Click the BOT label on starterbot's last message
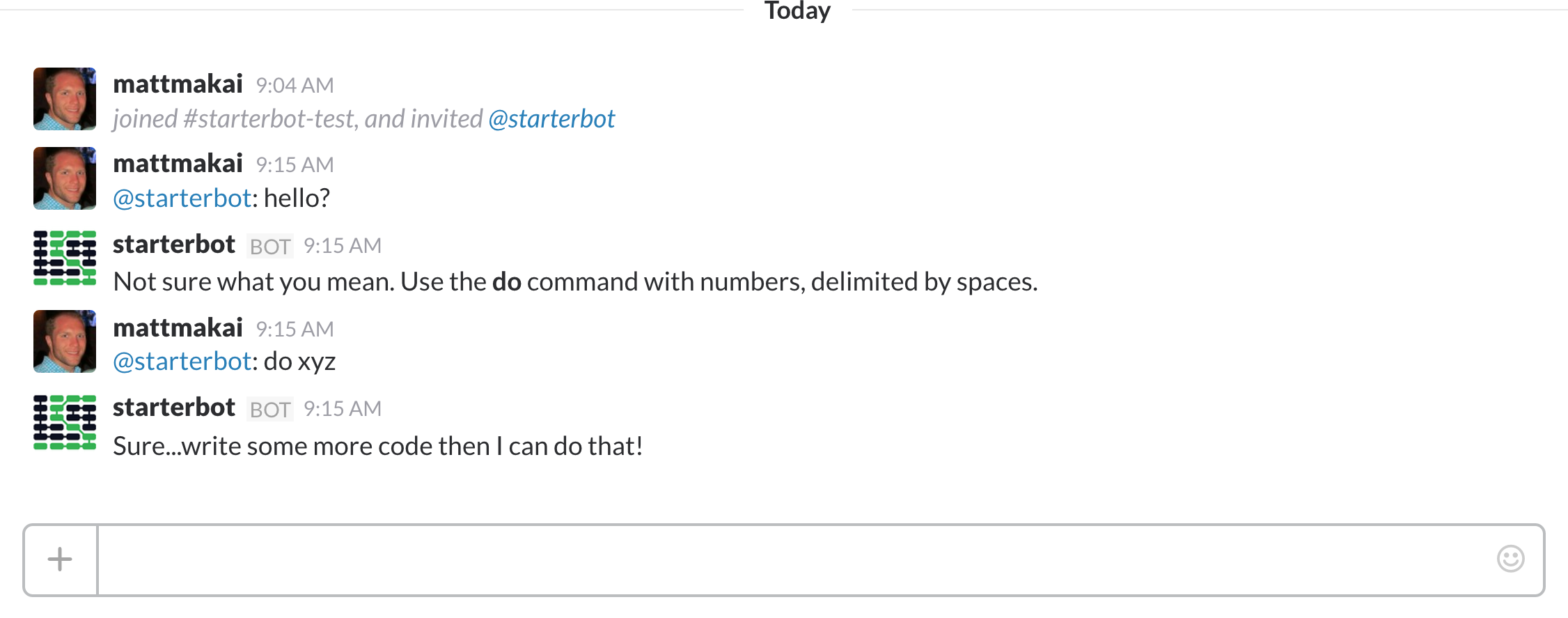 [269, 410]
